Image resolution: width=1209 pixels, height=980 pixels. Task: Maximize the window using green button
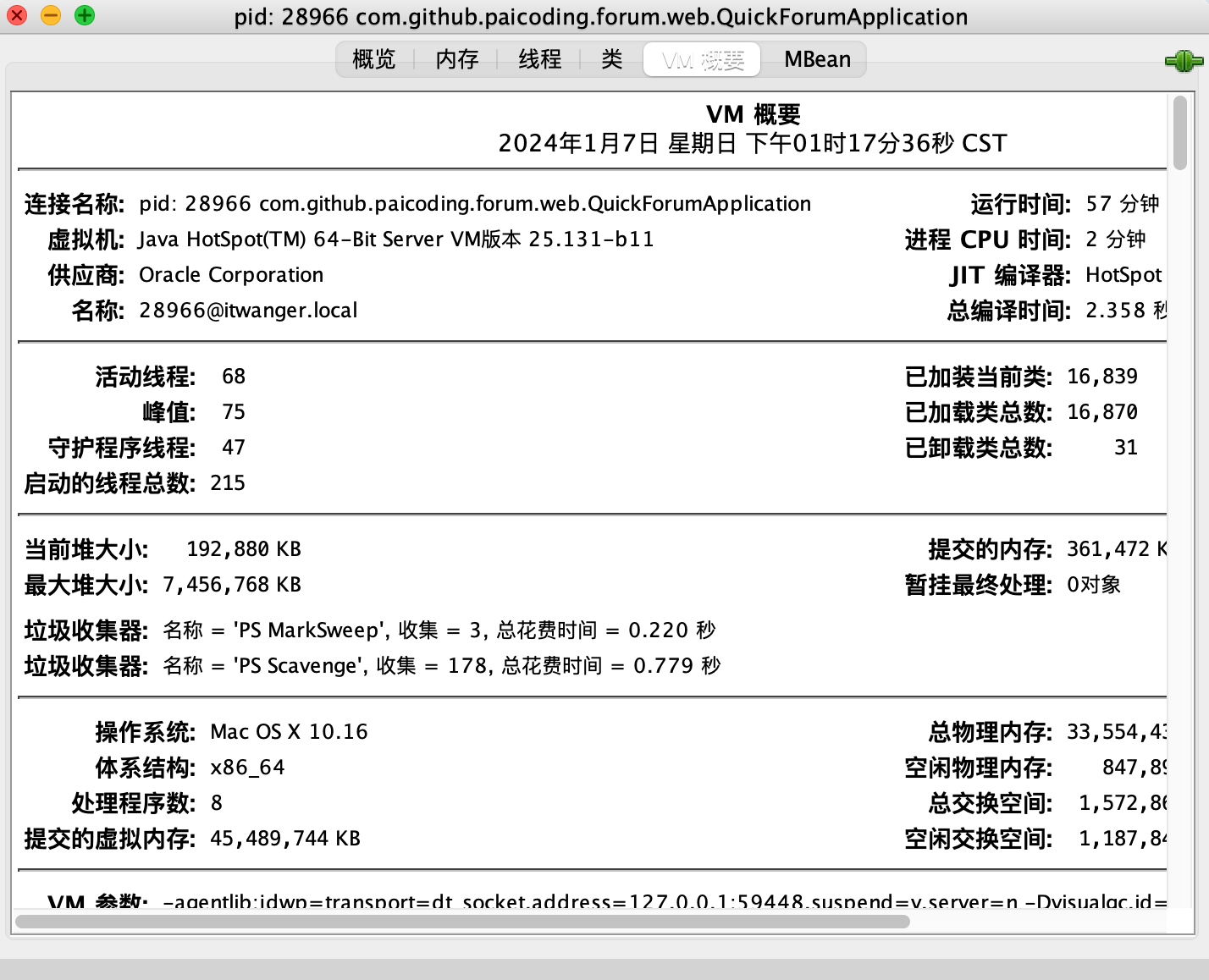tap(85, 15)
